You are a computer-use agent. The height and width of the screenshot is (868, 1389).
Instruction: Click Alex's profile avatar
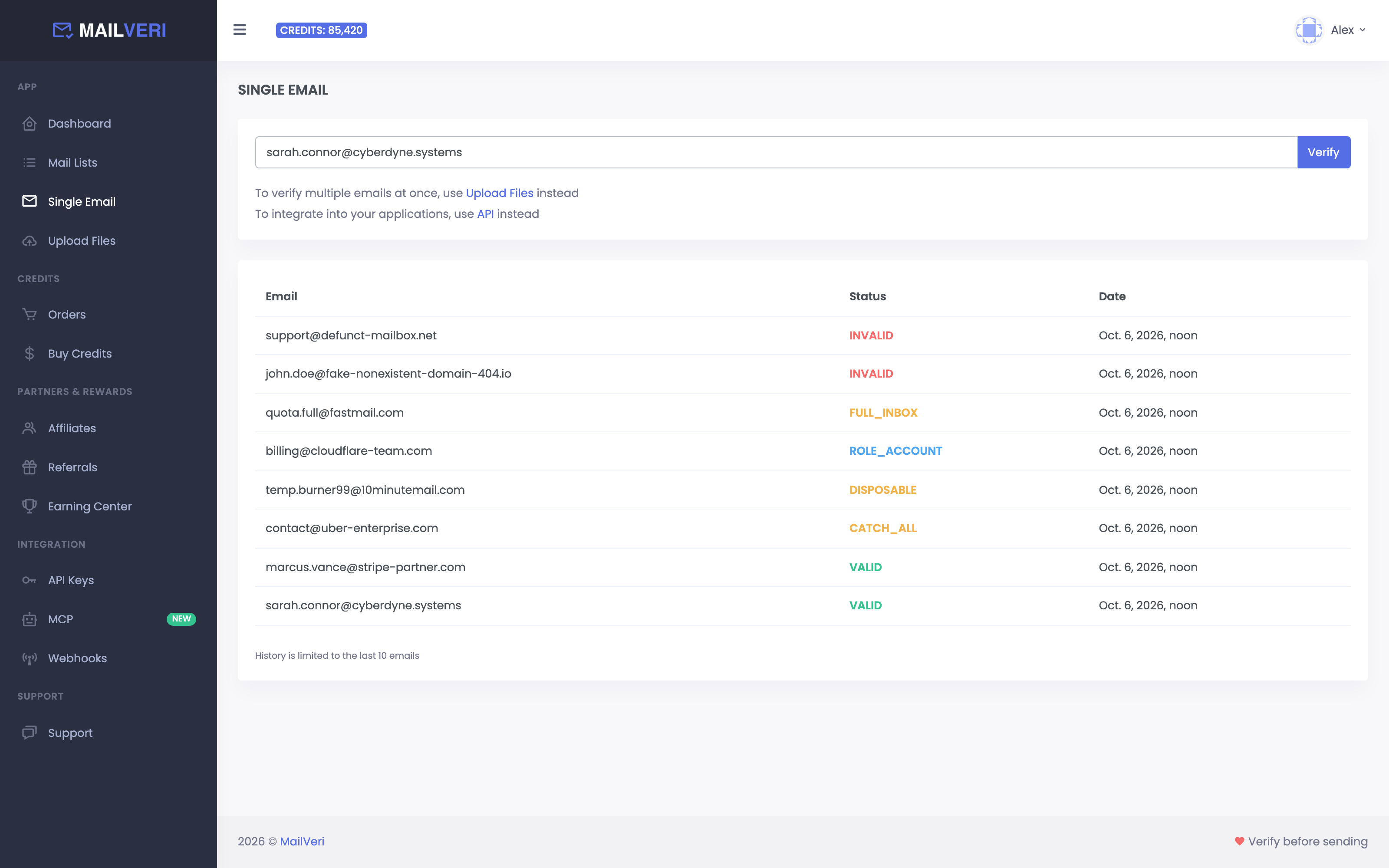pyautogui.click(x=1309, y=30)
